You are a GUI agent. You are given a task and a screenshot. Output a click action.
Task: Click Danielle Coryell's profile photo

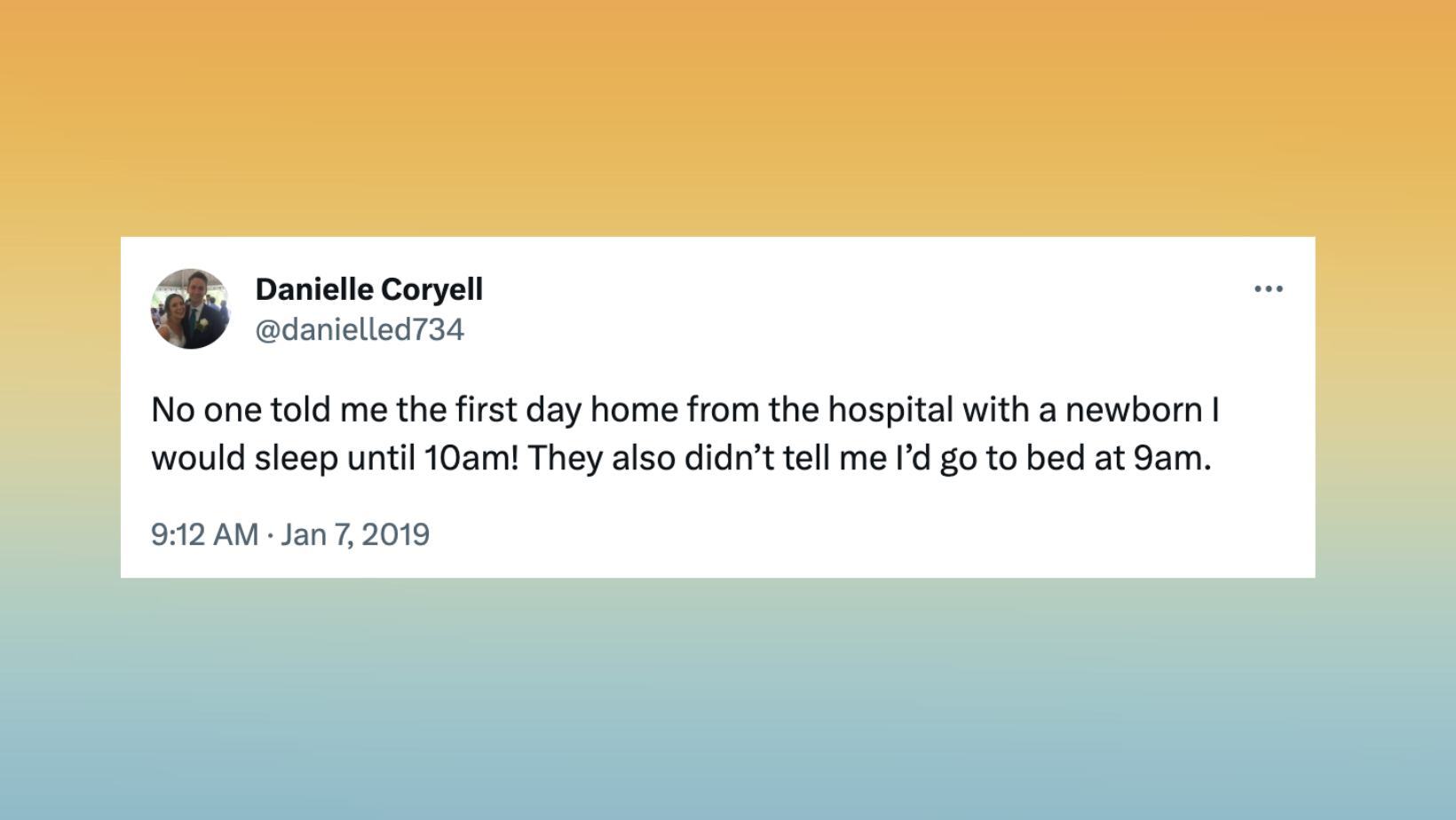tap(190, 309)
